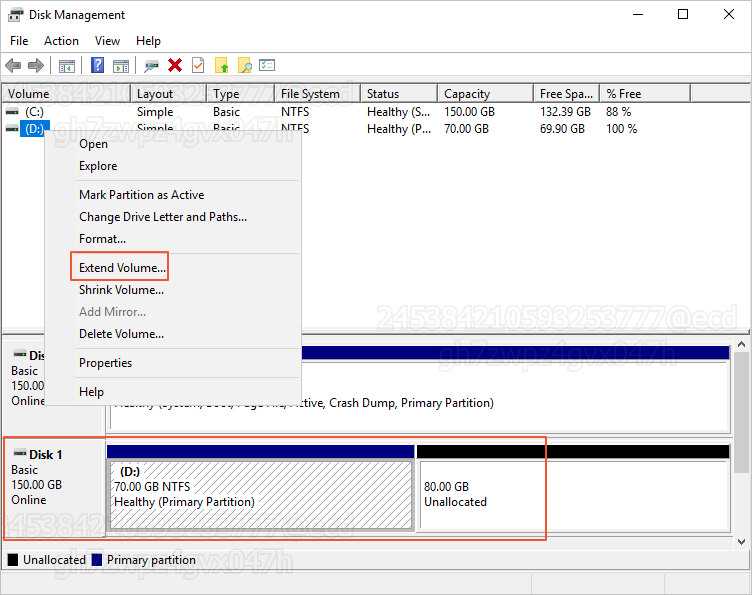Select Mark Partition as Active
Image resolution: width=752 pixels, height=595 pixels.
[x=173, y=195]
